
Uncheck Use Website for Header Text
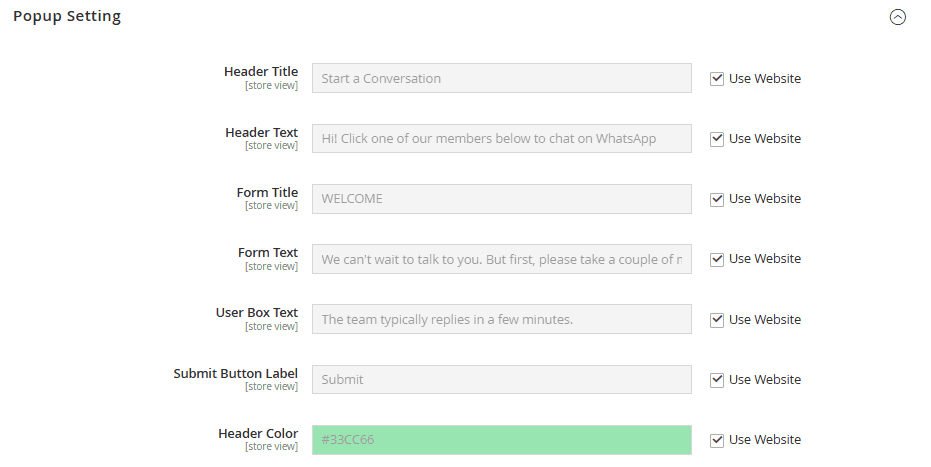pos(717,139)
